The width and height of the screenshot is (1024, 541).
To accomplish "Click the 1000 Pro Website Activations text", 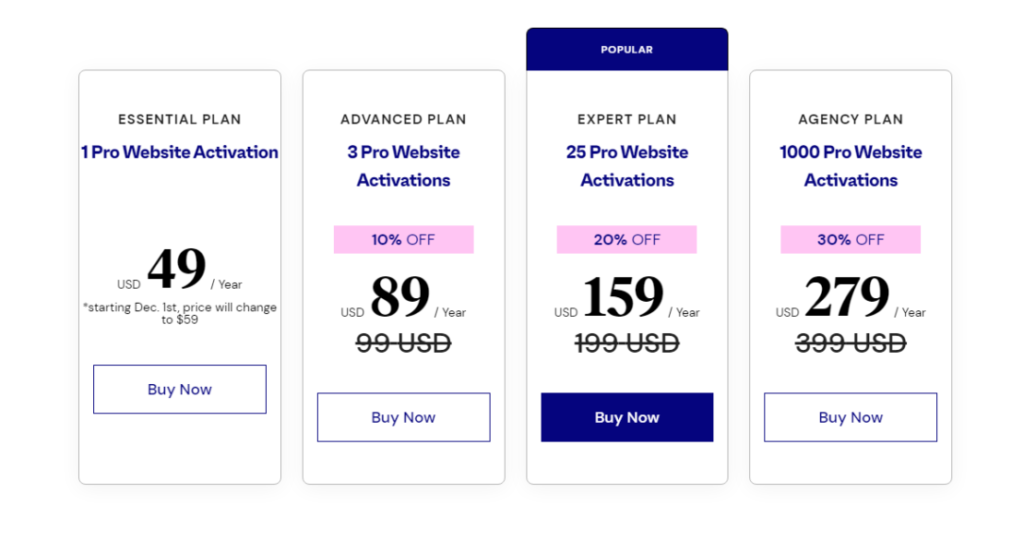I will 850,166.
